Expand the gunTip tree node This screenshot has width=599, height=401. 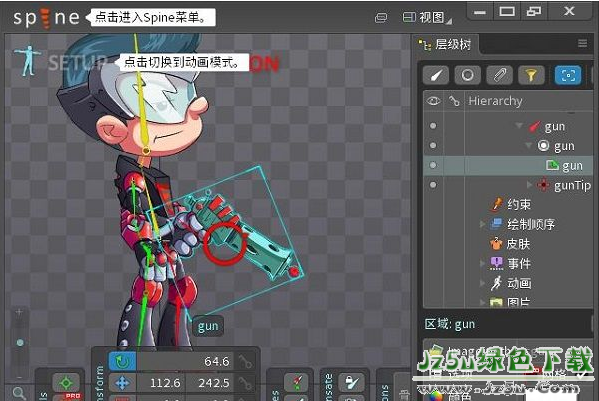(529, 185)
